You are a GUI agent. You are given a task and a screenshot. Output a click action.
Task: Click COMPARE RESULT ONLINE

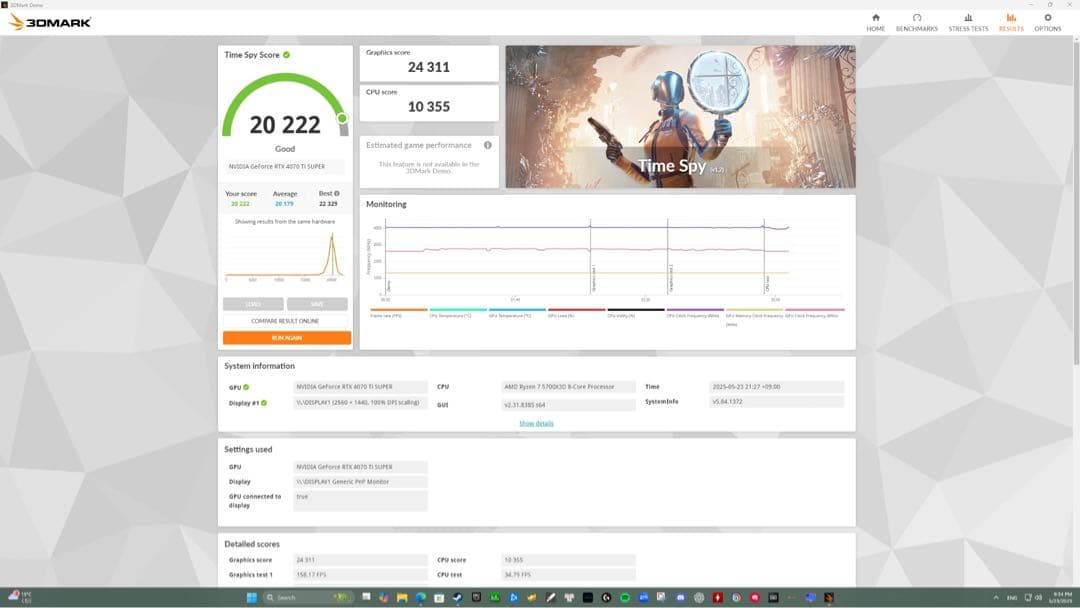tap(284, 319)
